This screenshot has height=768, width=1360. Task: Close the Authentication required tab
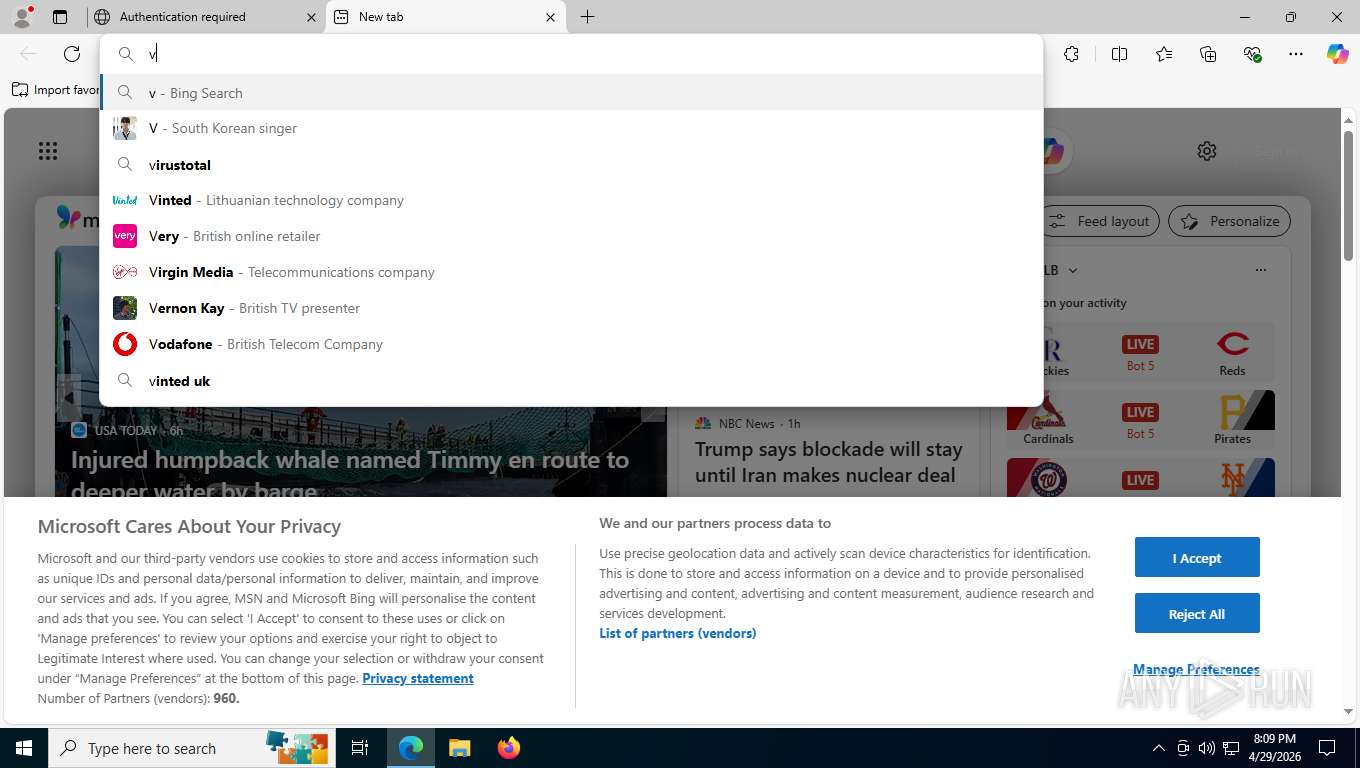click(x=311, y=17)
